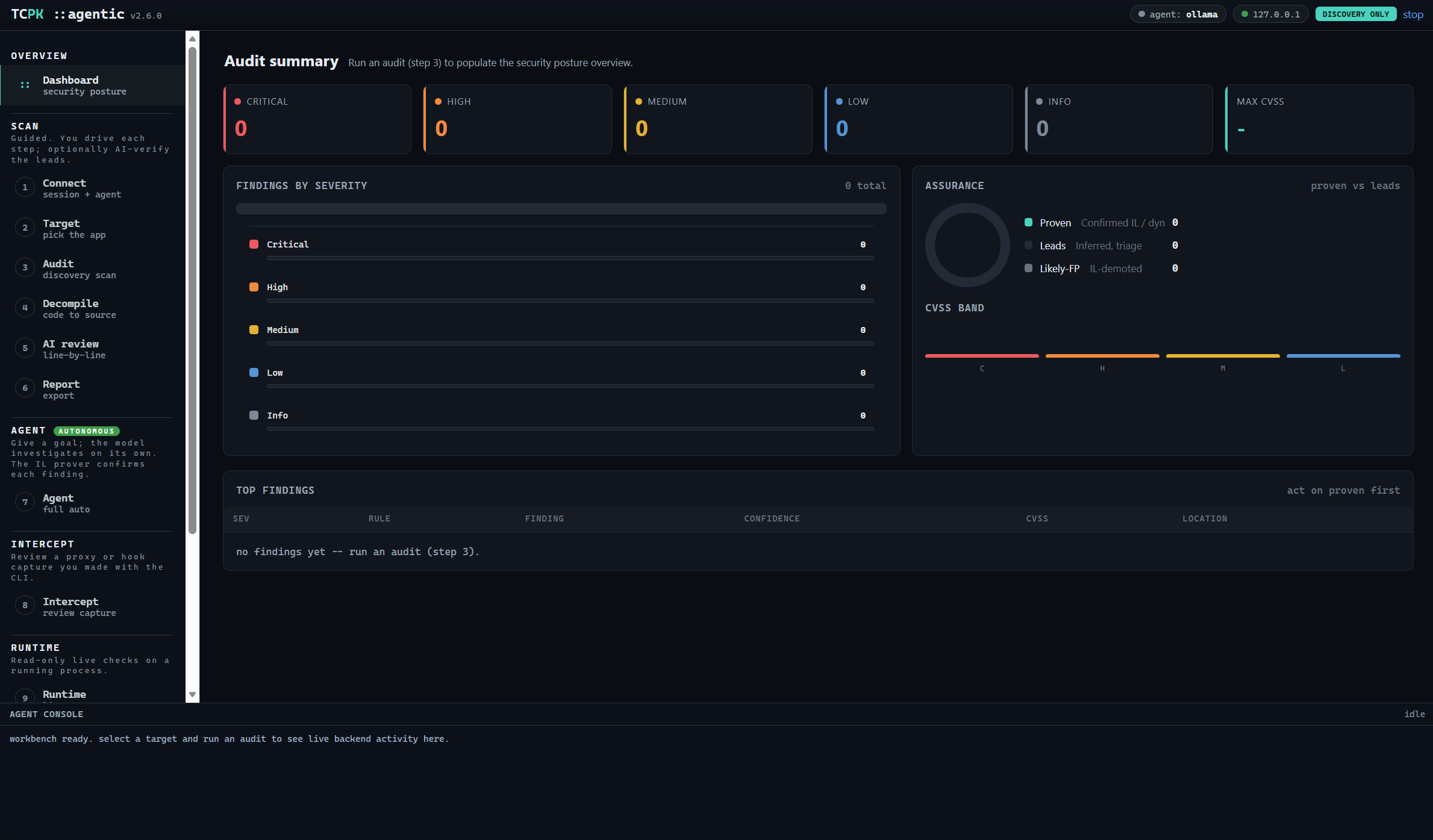Click the sidebar scroll down arrow
This screenshot has height=840, width=1433.
(192, 694)
